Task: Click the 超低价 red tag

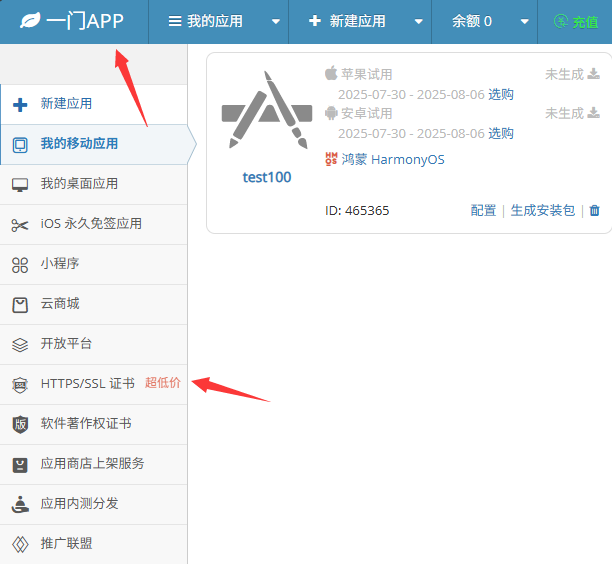Action: pyautogui.click(x=163, y=383)
